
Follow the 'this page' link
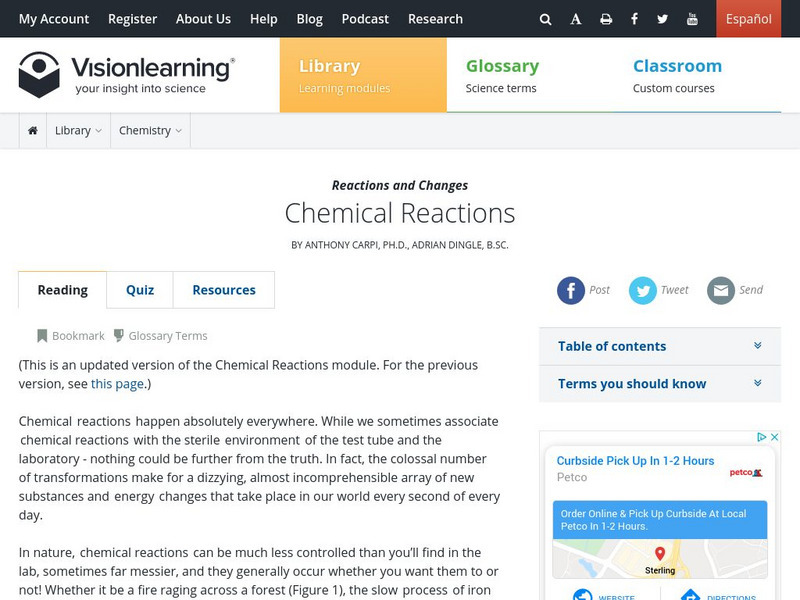point(117,384)
